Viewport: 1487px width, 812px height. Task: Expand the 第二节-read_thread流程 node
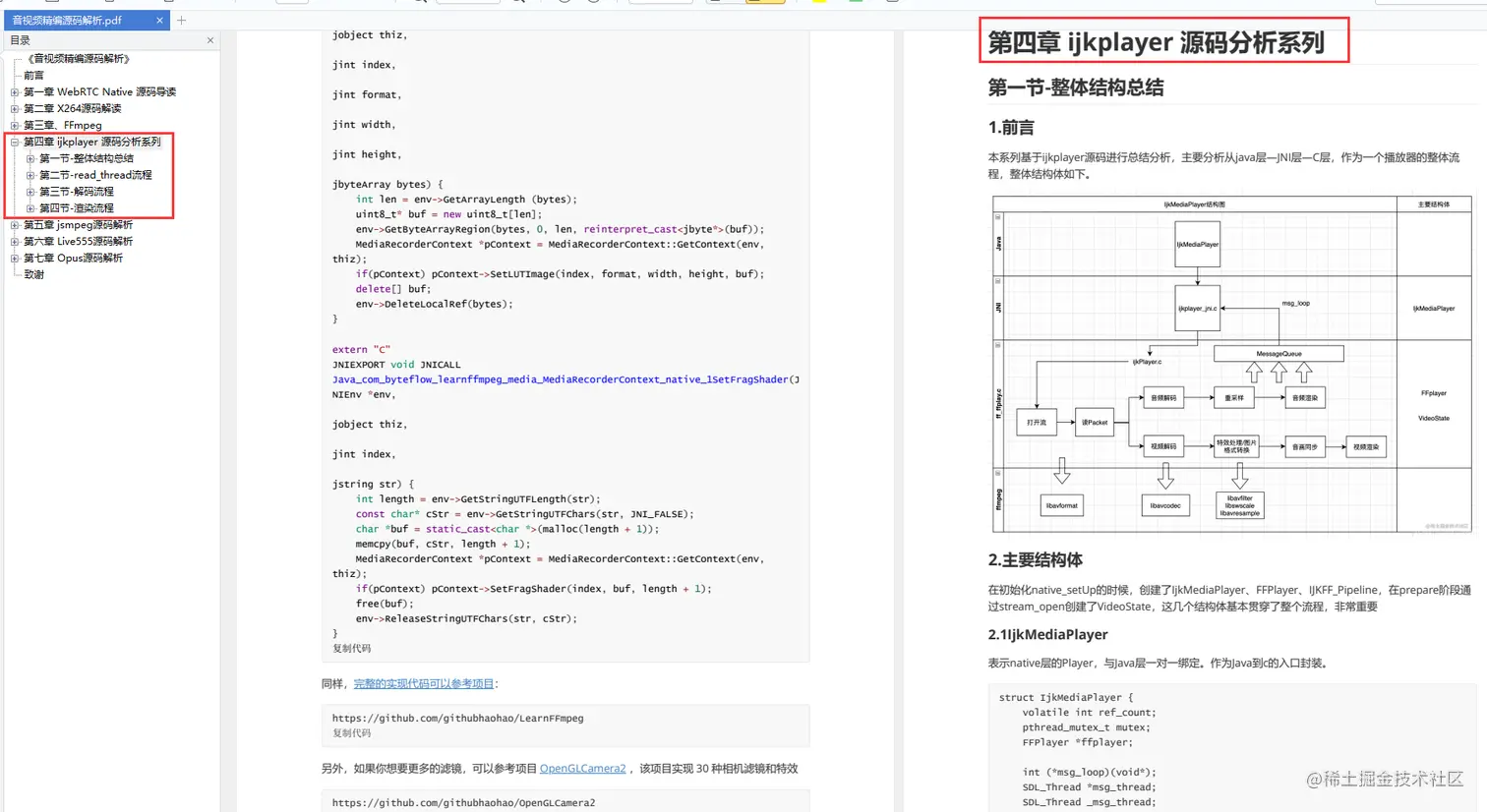point(30,176)
